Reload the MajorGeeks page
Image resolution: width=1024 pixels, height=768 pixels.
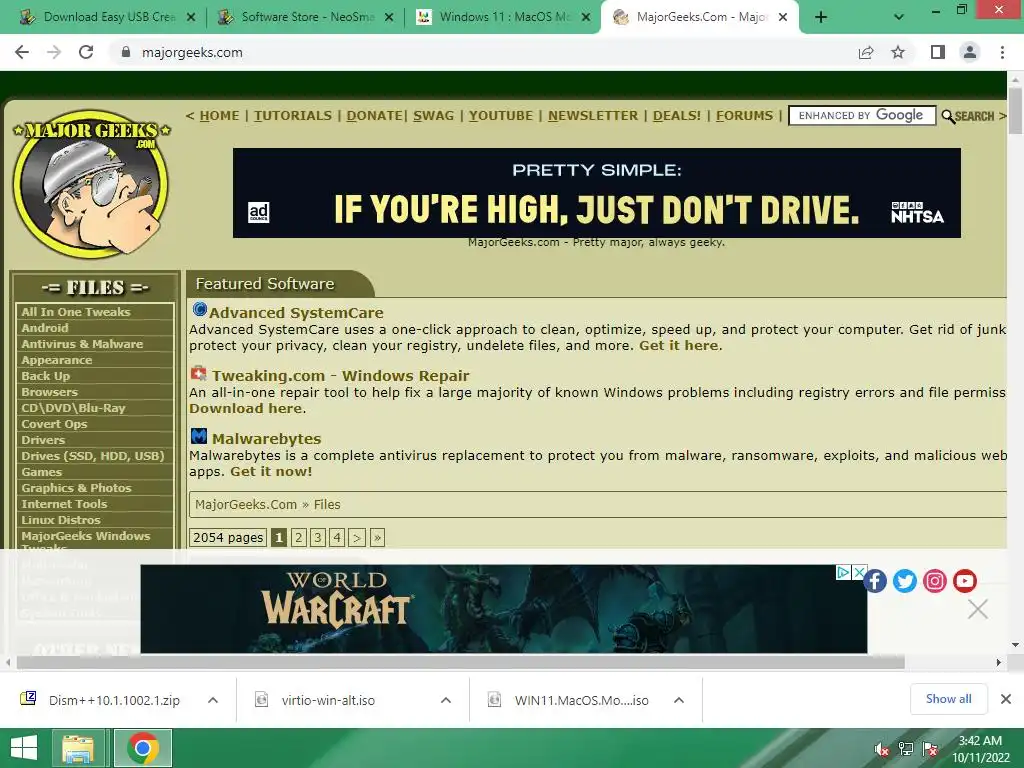pos(86,52)
